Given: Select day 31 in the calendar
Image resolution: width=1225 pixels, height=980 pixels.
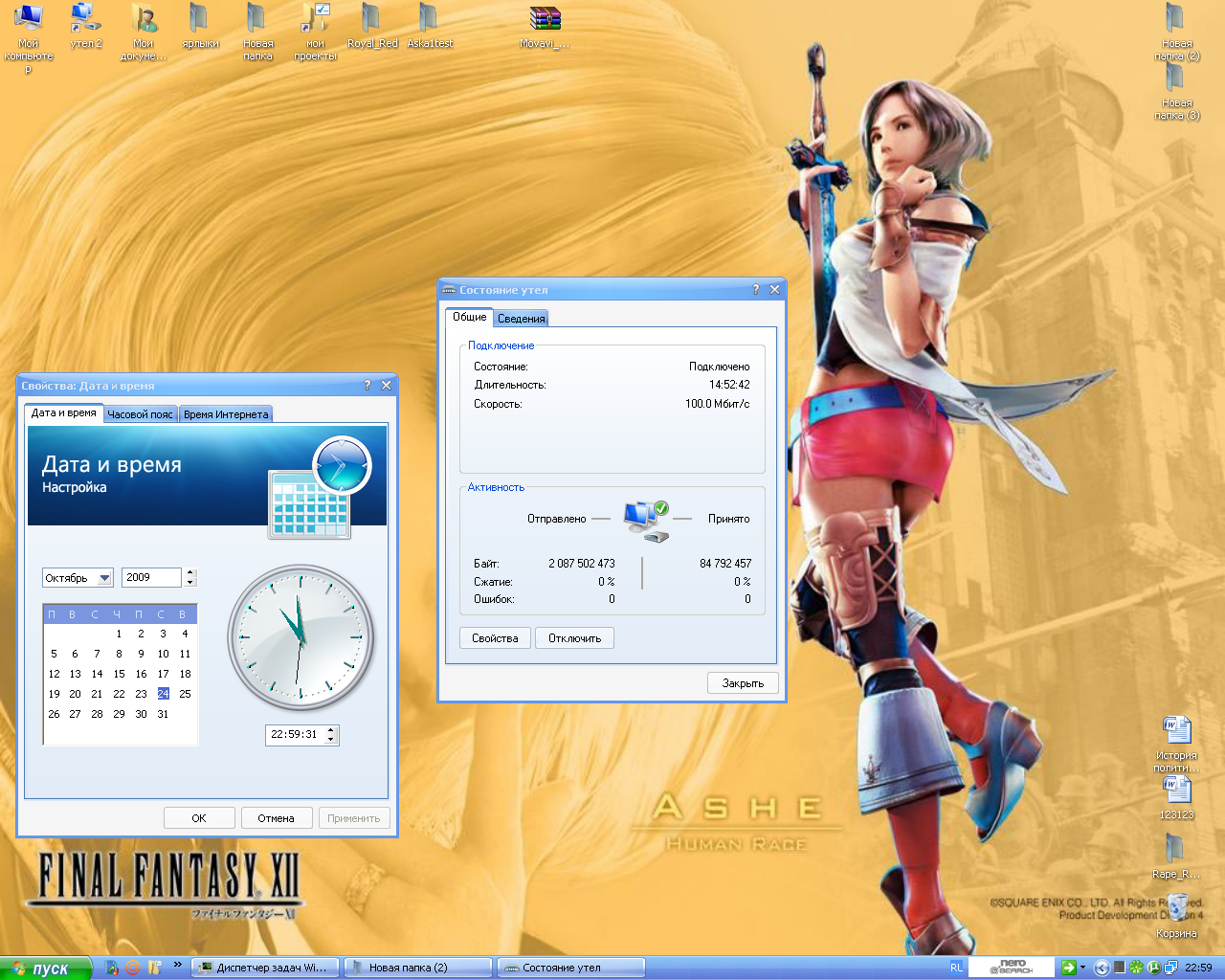Looking at the screenshot, I should 163,714.
